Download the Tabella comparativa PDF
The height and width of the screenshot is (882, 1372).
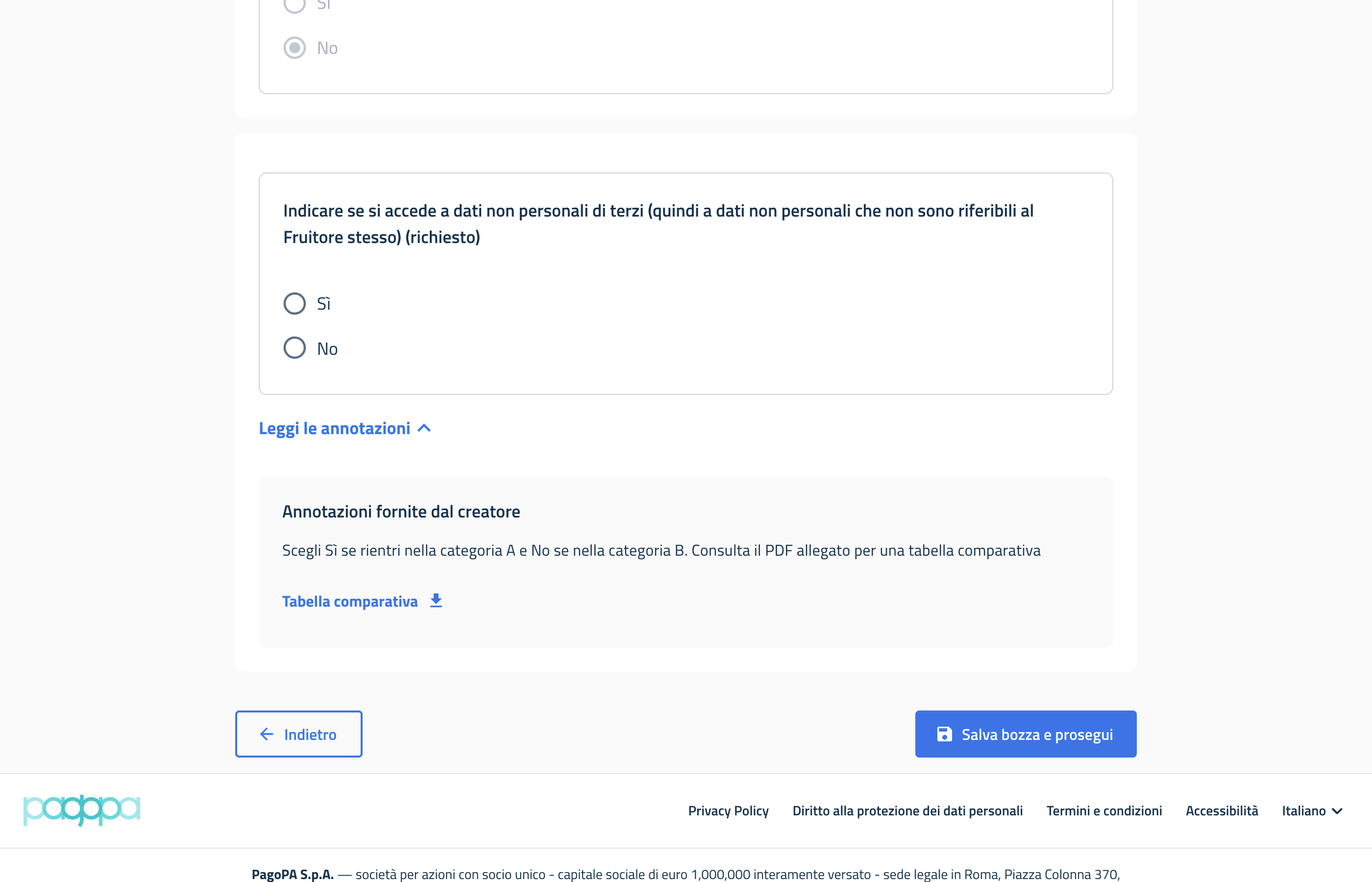pos(350,600)
